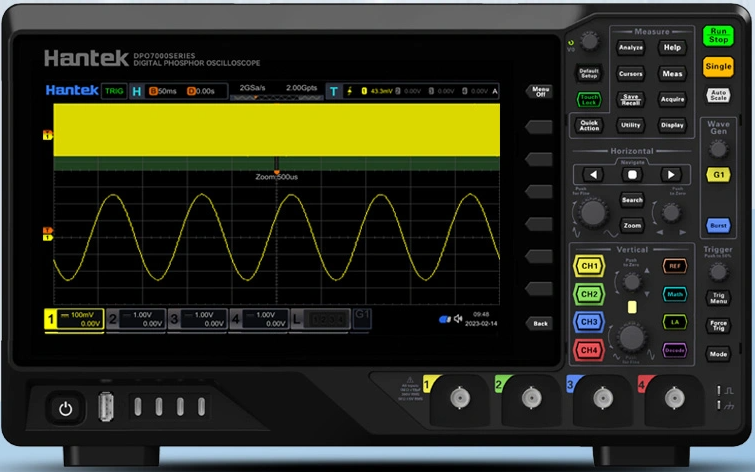Navigate forward with right arrow key
Screen dimensions: 755x472
pyautogui.click(x=671, y=175)
